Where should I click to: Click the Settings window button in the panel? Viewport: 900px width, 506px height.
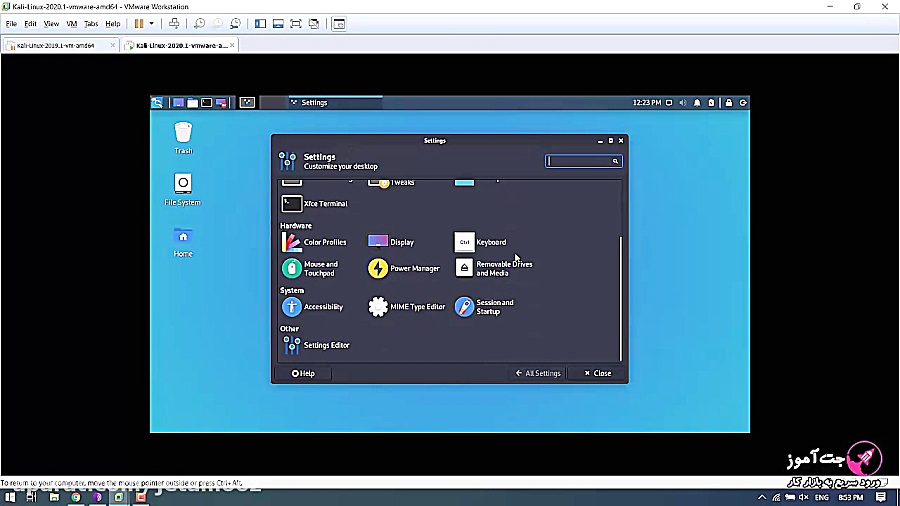coord(335,103)
